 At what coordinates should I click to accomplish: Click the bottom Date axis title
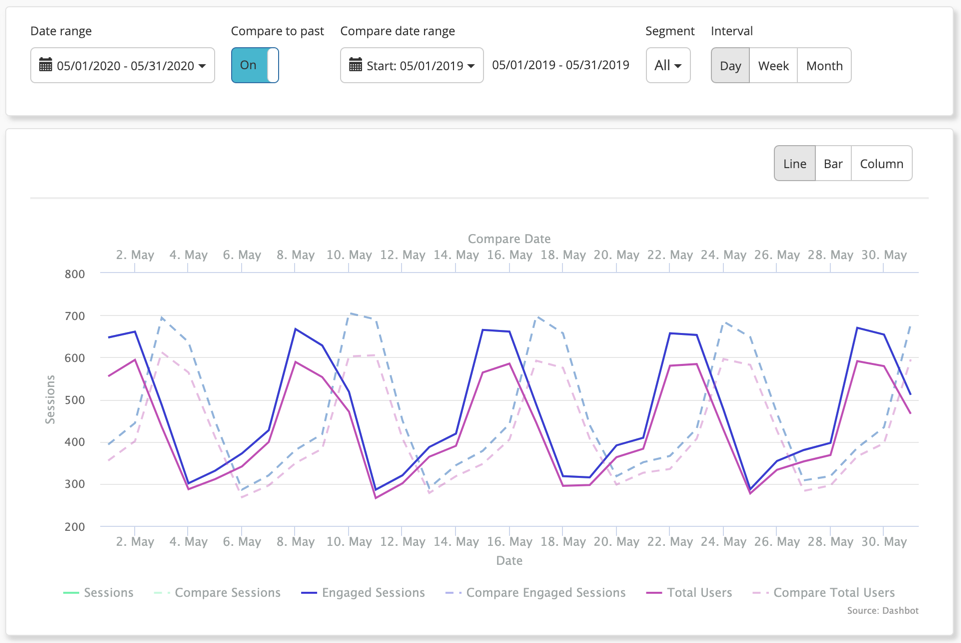[509, 560]
